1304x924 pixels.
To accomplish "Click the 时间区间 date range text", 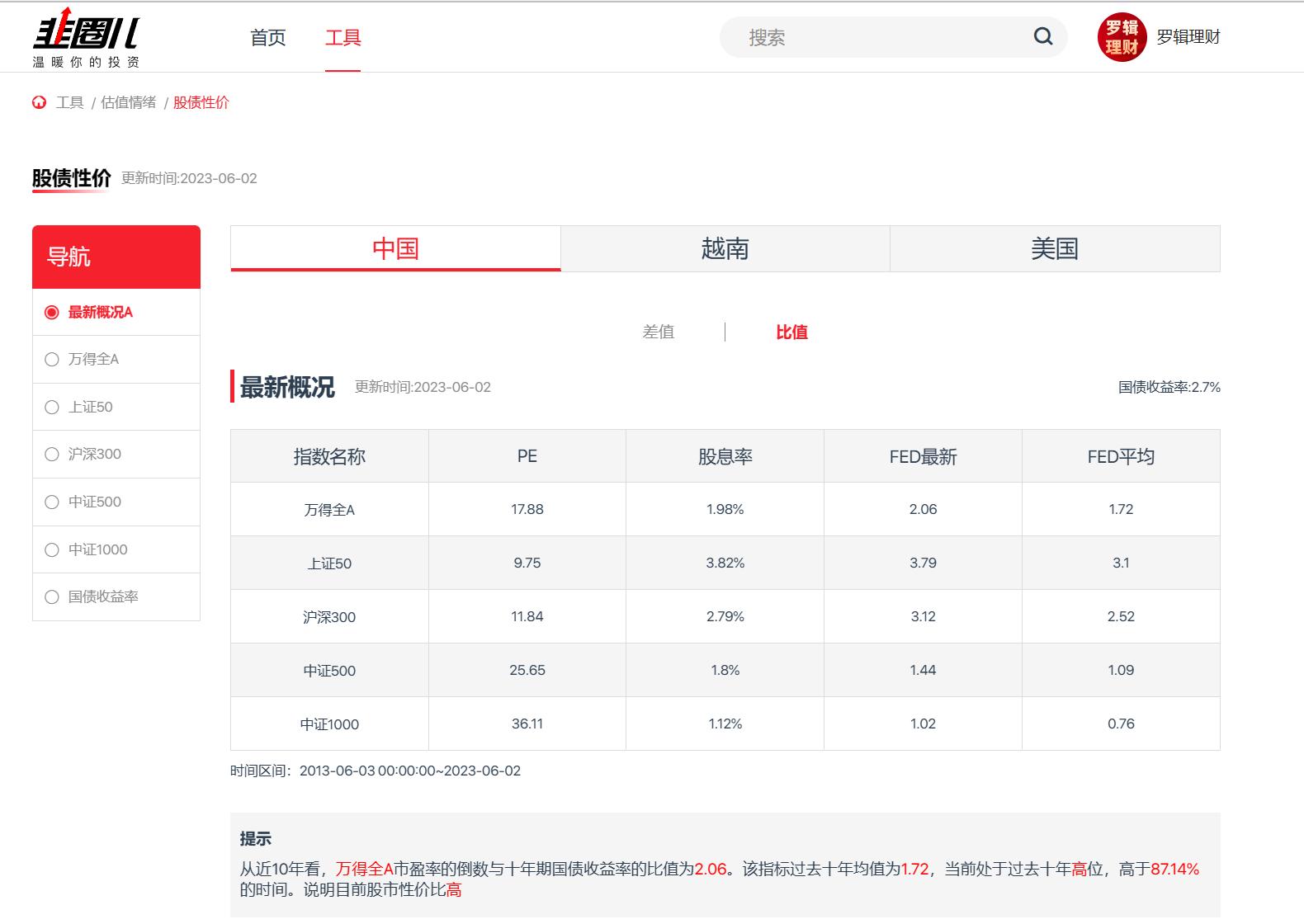I will [376, 771].
